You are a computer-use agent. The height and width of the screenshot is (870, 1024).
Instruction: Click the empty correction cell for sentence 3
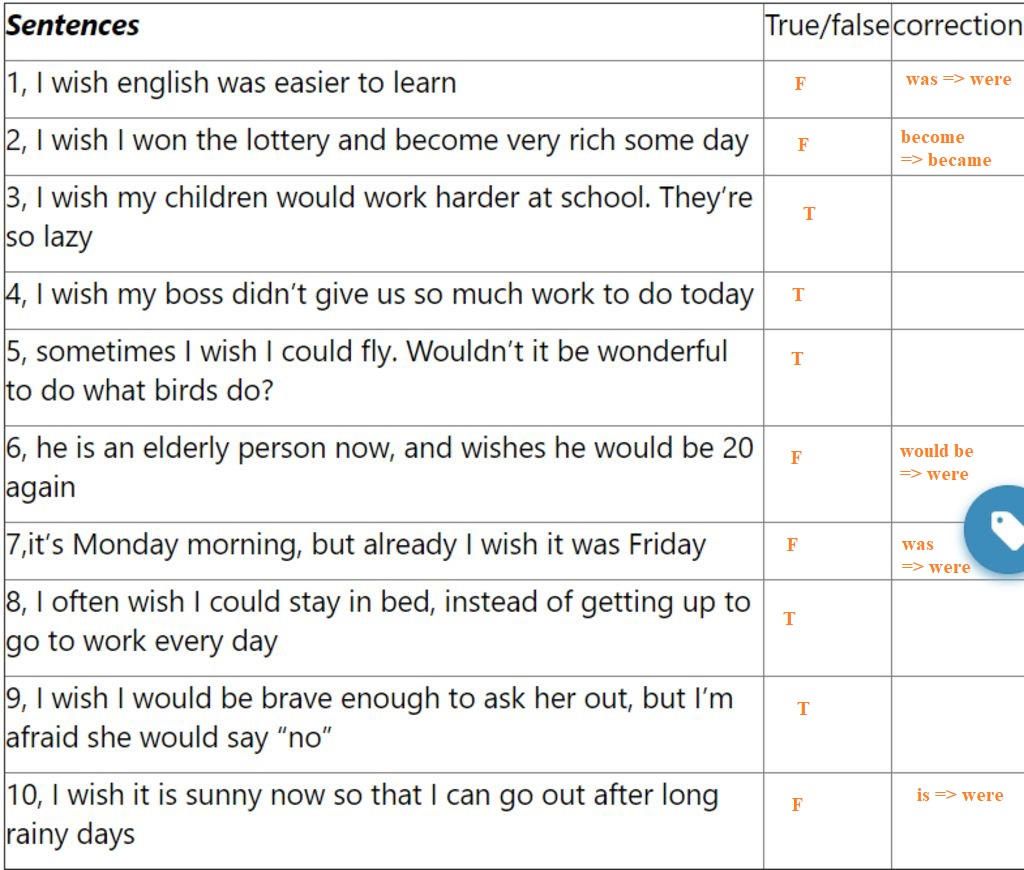click(x=957, y=224)
